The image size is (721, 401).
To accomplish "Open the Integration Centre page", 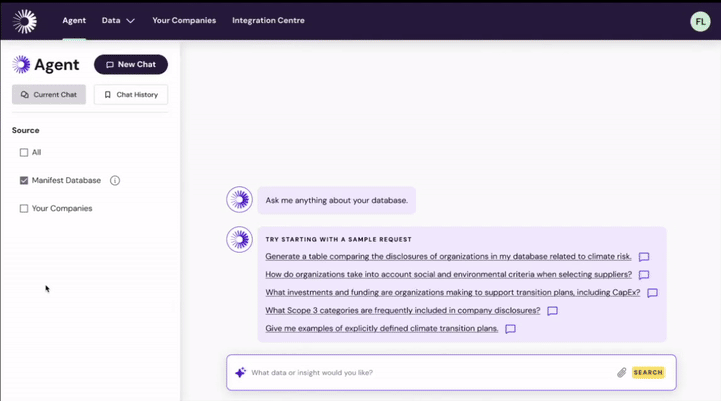I will pos(268,20).
